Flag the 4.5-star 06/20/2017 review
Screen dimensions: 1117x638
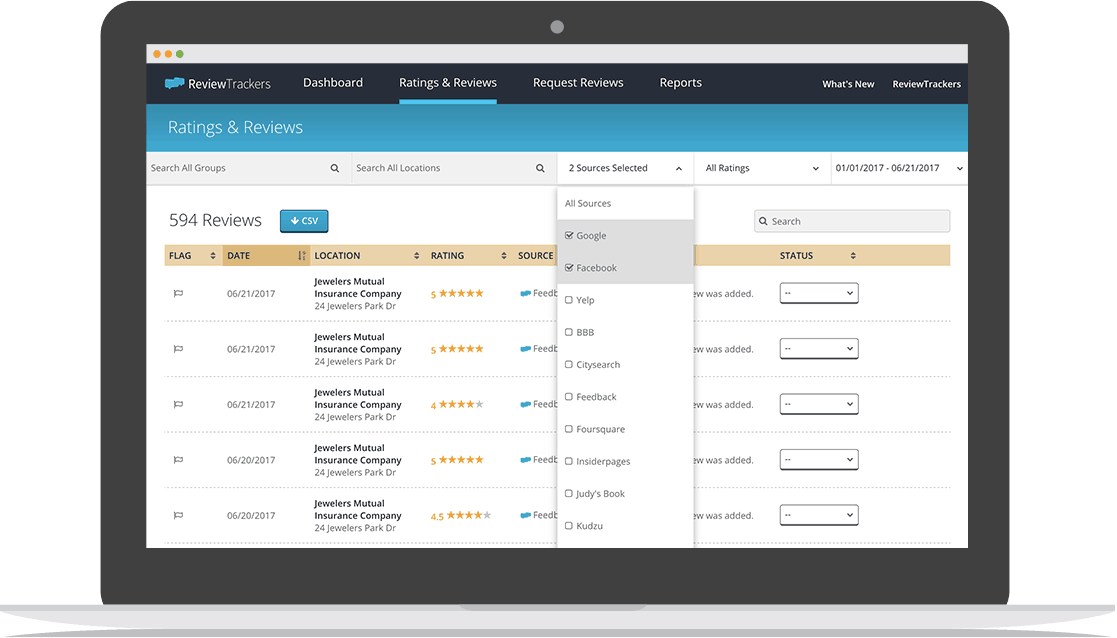point(178,516)
